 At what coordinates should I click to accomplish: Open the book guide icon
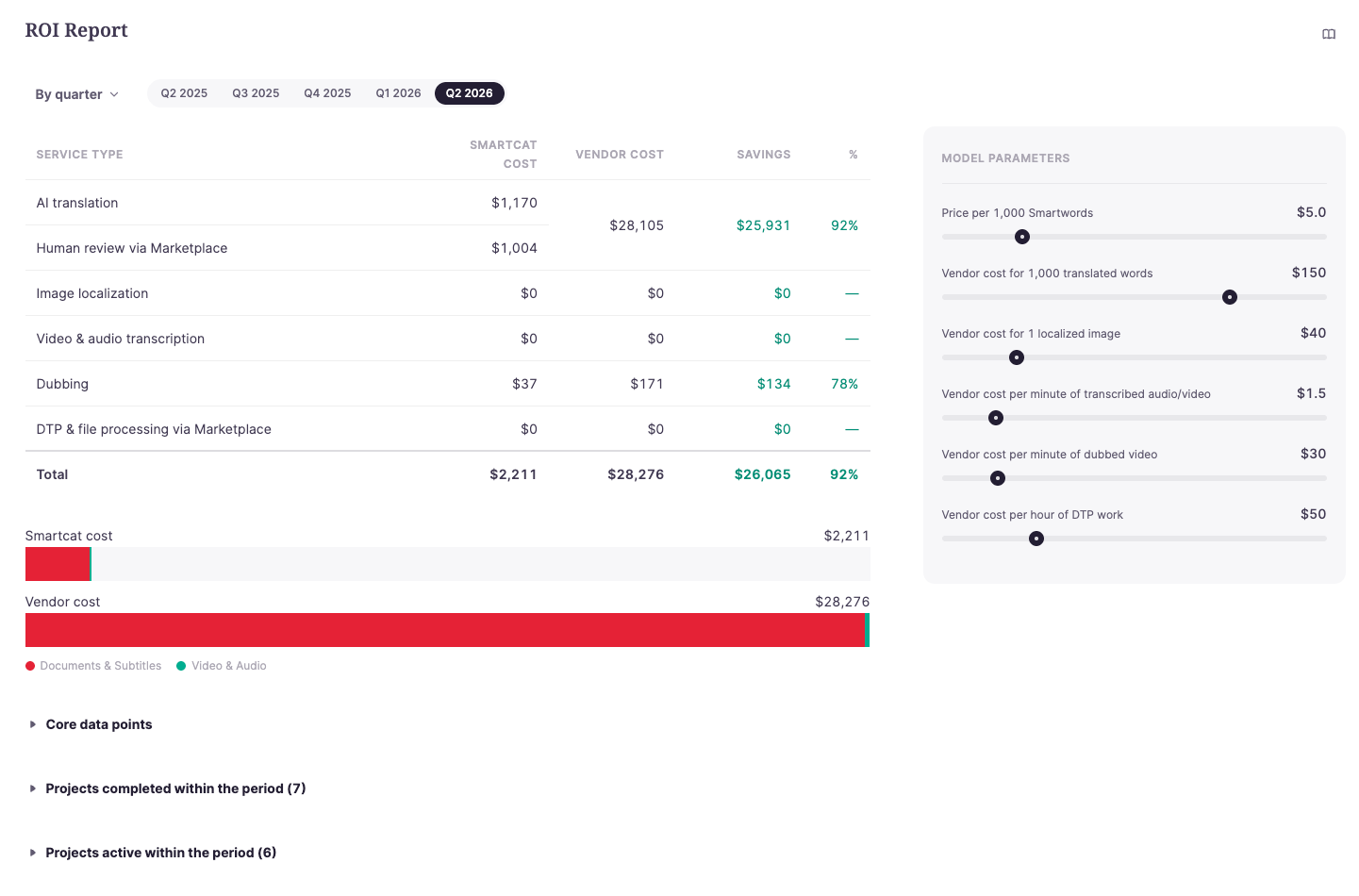[1329, 34]
